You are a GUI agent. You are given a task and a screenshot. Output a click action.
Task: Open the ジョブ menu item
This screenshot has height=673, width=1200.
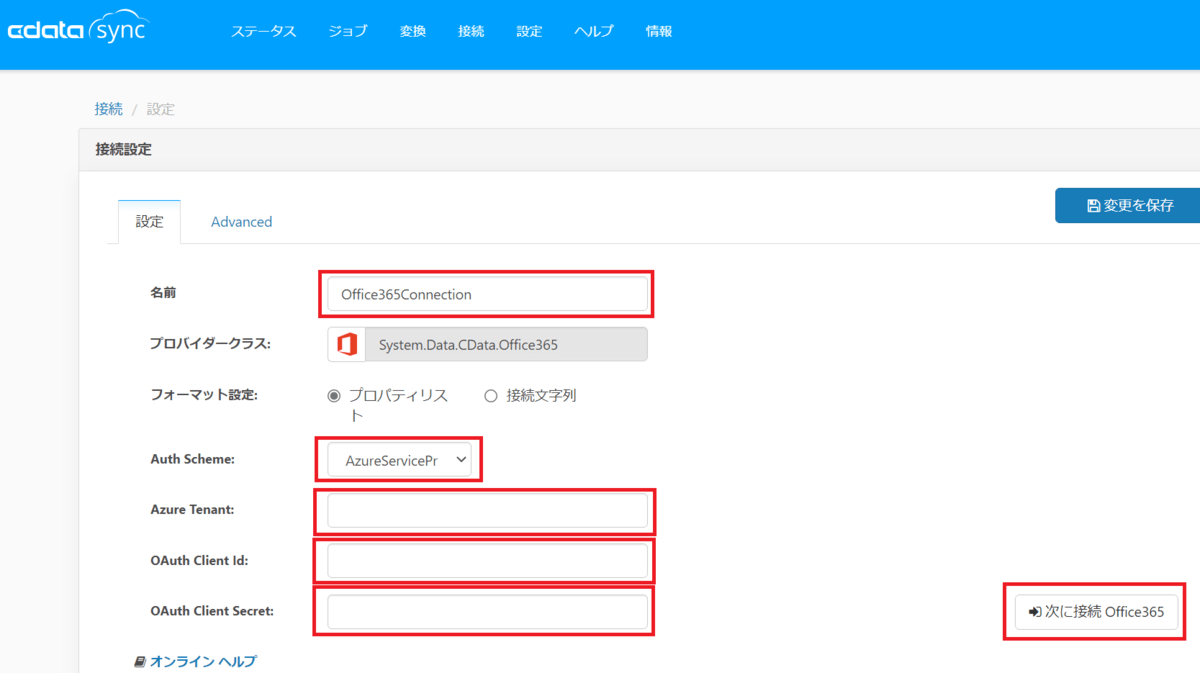click(348, 31)
